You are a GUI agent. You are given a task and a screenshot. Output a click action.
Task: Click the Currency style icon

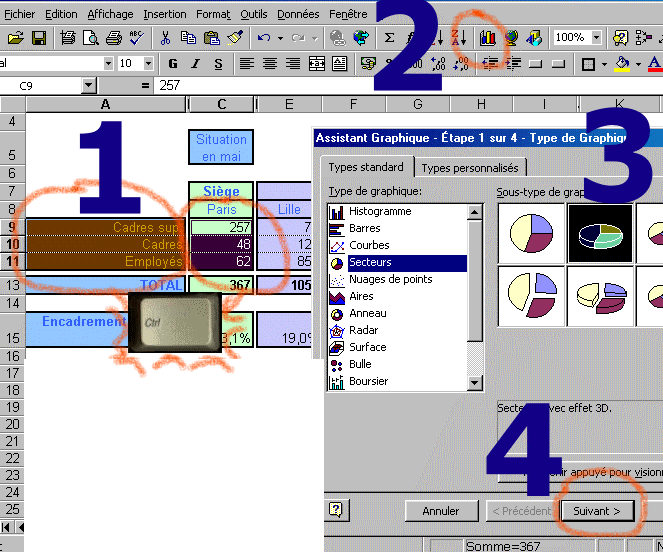pyautogui.click(x=368, y=64)
